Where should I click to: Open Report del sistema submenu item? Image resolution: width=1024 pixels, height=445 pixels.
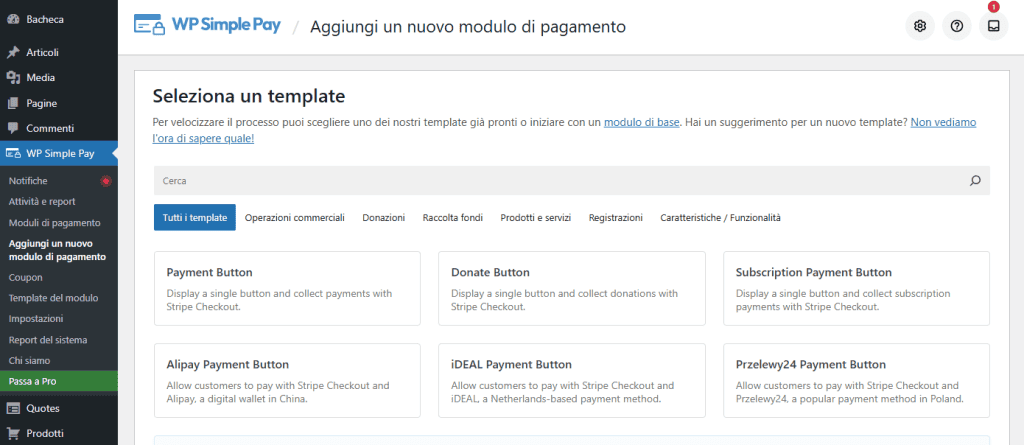pos(48,340)
